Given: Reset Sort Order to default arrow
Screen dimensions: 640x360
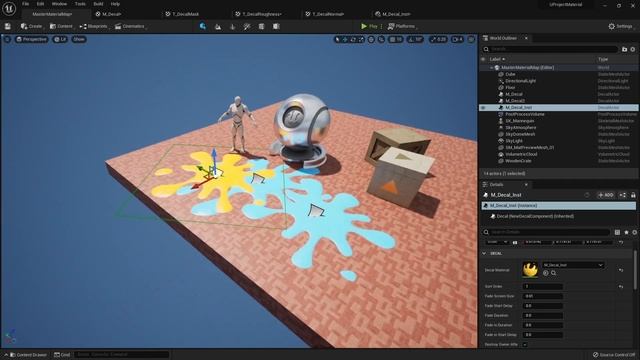Looking at the screenshot, I should click(621, 287).
